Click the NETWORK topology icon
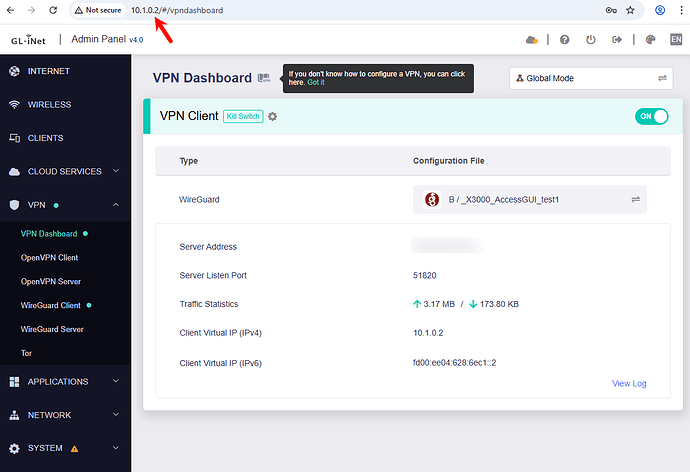The height and width of the screenshot is (472, 690). (x=14, y=415)
